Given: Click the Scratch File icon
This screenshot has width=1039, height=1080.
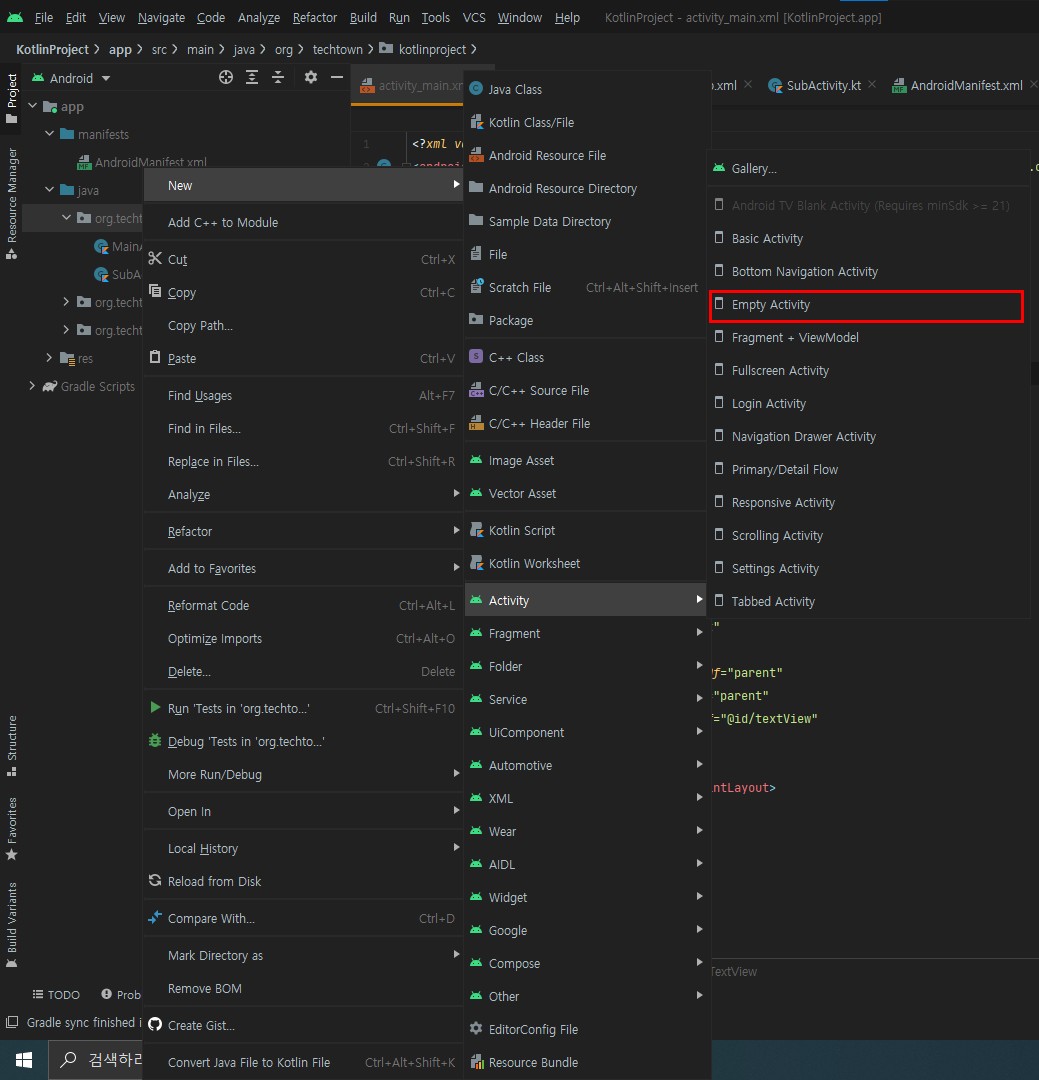Looking at the screenshot, I should tap(476, 287).
